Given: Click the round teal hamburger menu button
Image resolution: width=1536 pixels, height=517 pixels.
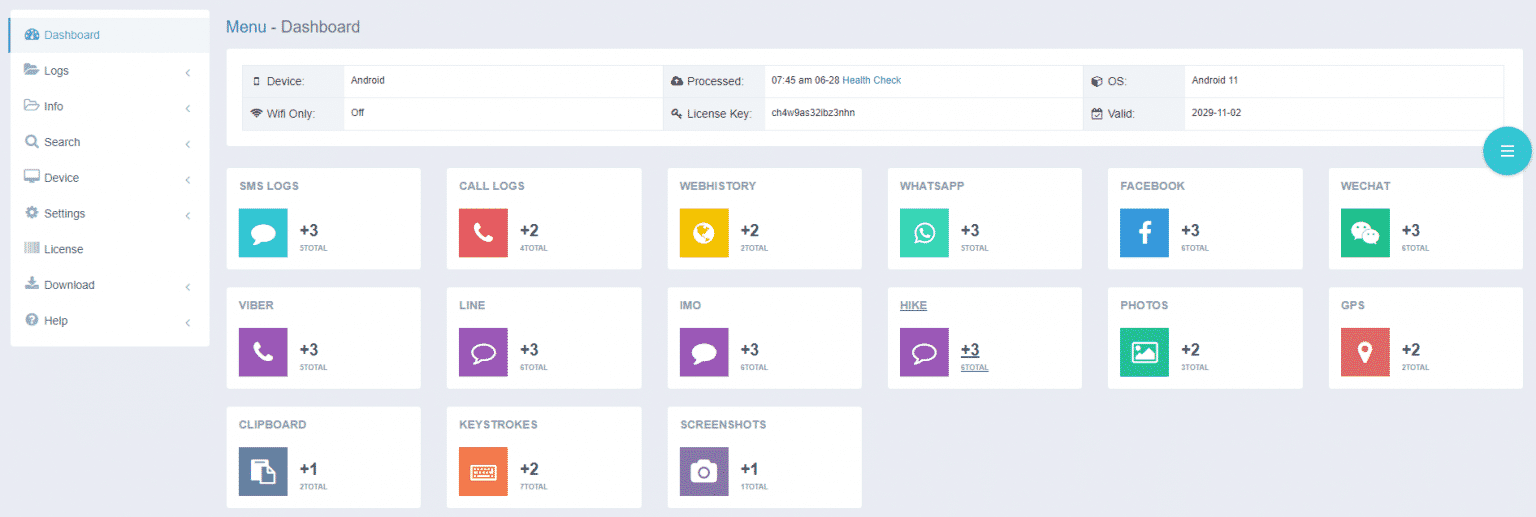Looking at the screenshot, I should (1507, 151).
